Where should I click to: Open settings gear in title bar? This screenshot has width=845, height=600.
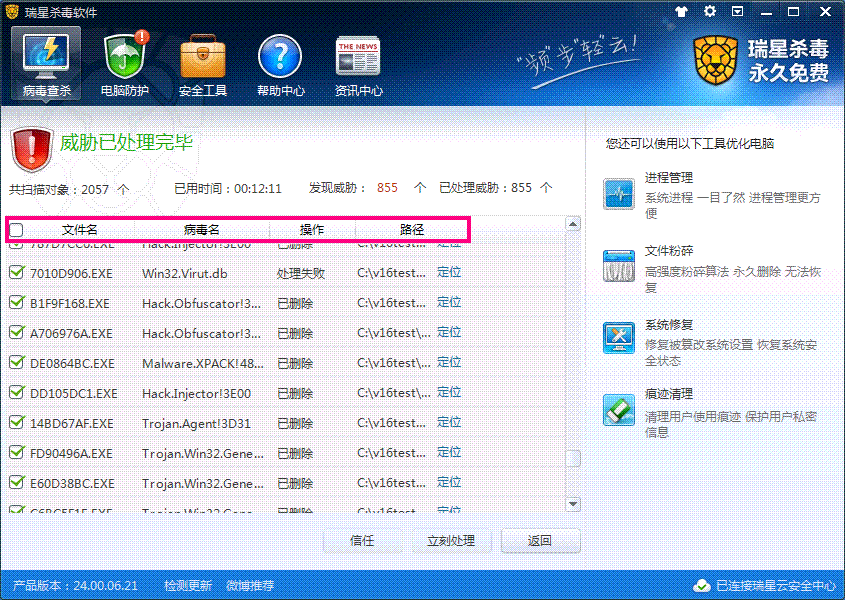point(710,11)
